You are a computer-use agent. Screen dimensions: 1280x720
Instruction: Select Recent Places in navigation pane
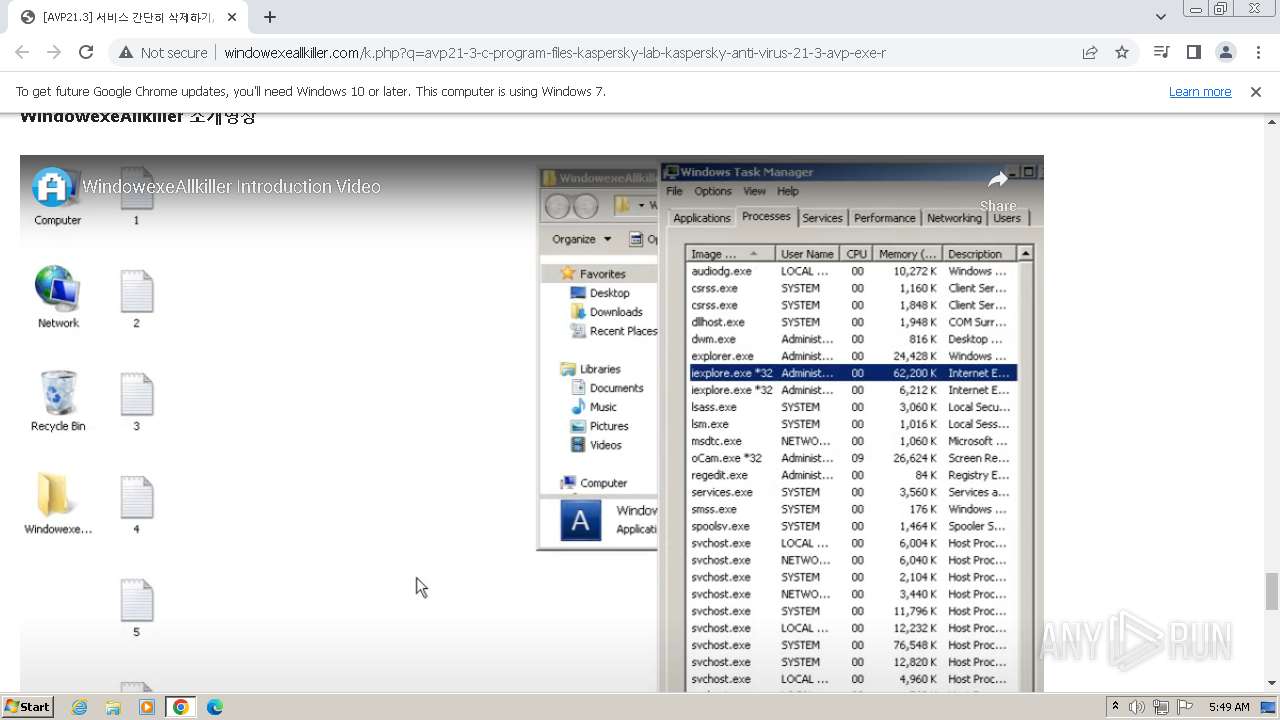click(614, 331)
